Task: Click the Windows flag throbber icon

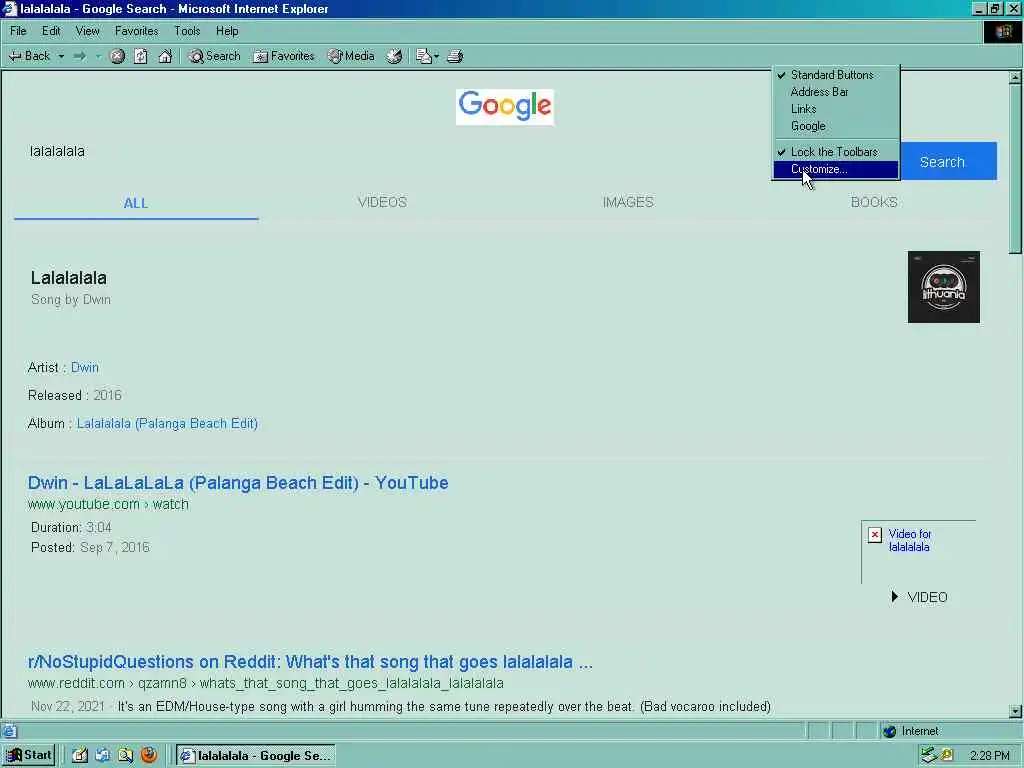Action: pyautogui.click(x=1003, y=31)
